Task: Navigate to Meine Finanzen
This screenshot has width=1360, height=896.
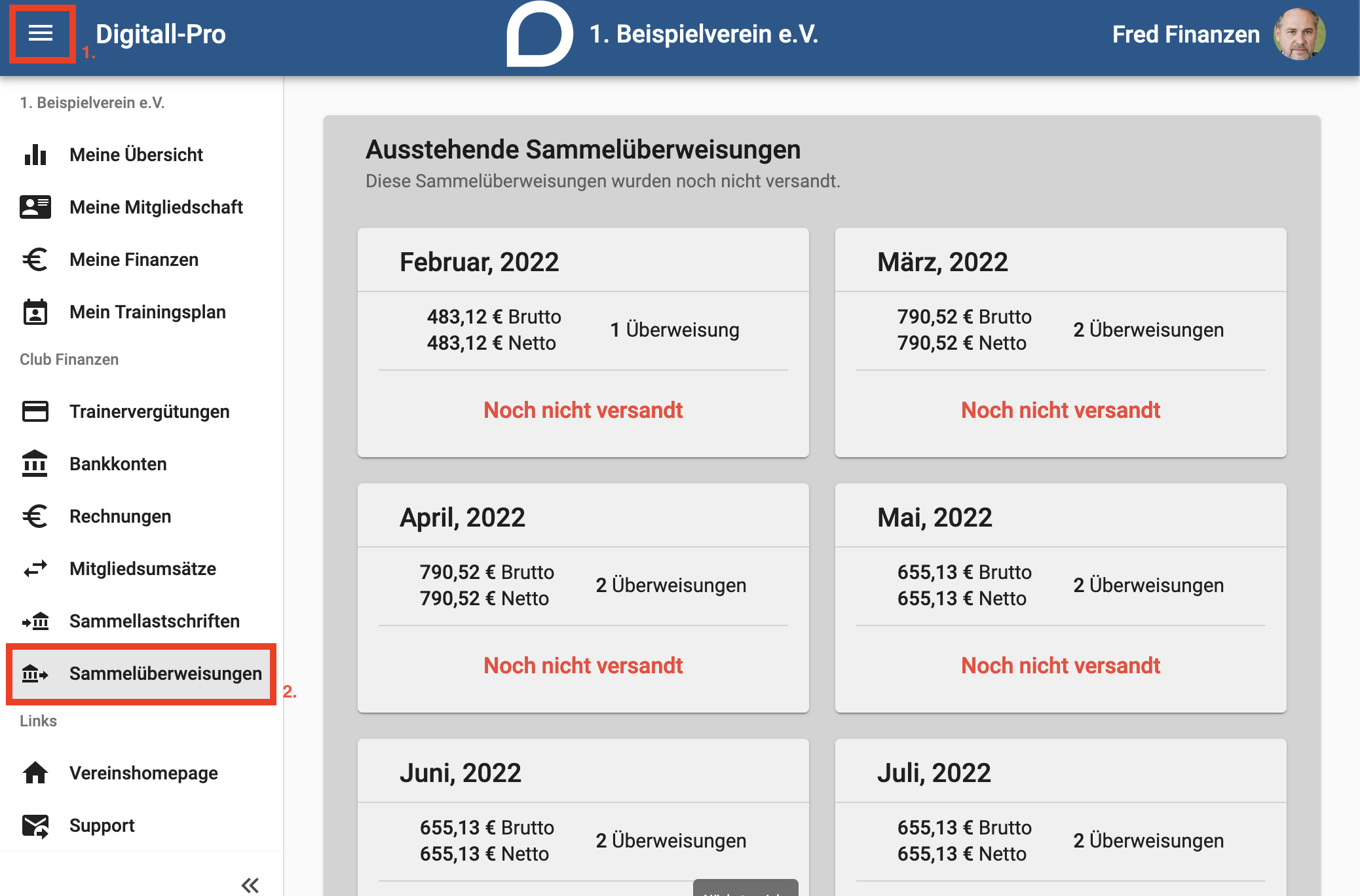Action: [142, 259]
